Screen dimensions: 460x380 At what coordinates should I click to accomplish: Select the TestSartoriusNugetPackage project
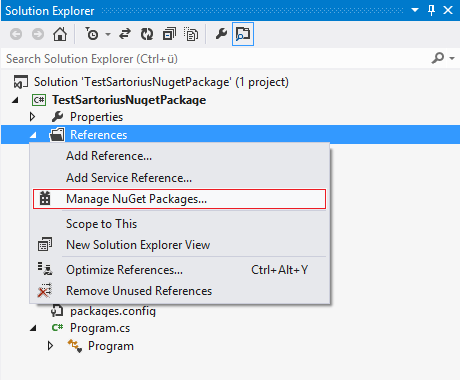[129, 100]
